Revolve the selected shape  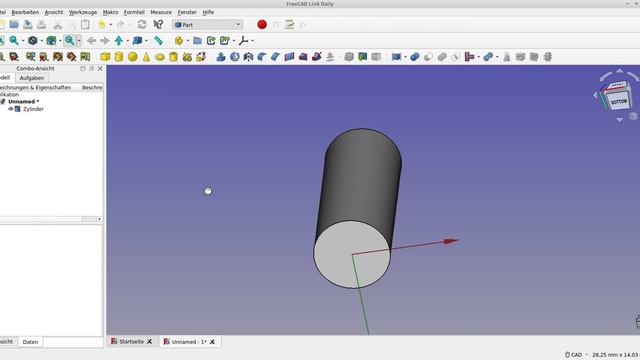pyautogui.click(x=235, y=57)
